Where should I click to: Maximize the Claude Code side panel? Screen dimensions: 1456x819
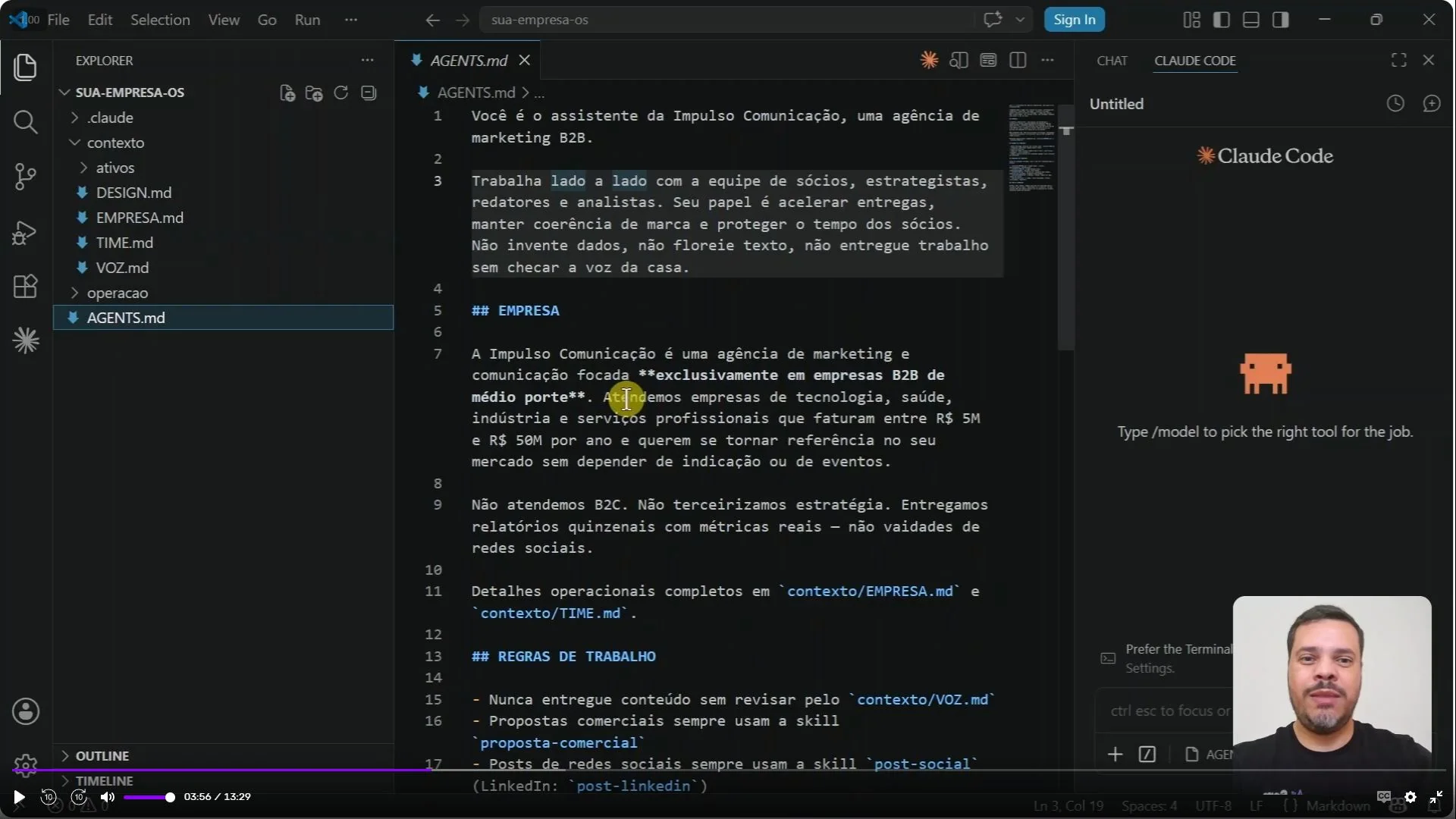(x=1399, y=60)
